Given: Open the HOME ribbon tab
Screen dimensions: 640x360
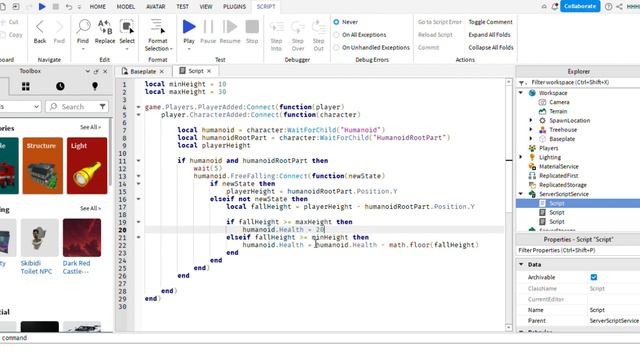Looking at the screenshot, I should click(x=98, y=7).
